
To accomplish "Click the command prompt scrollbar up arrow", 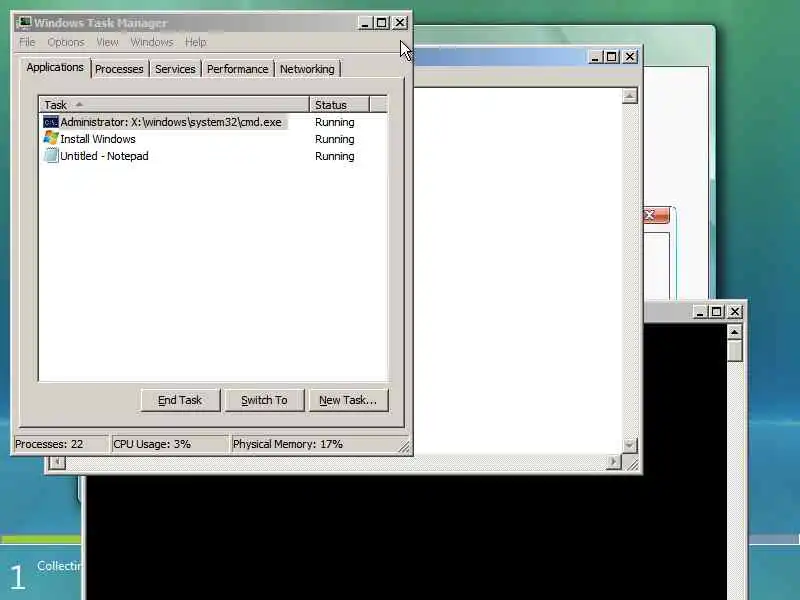I will [734, 333].
